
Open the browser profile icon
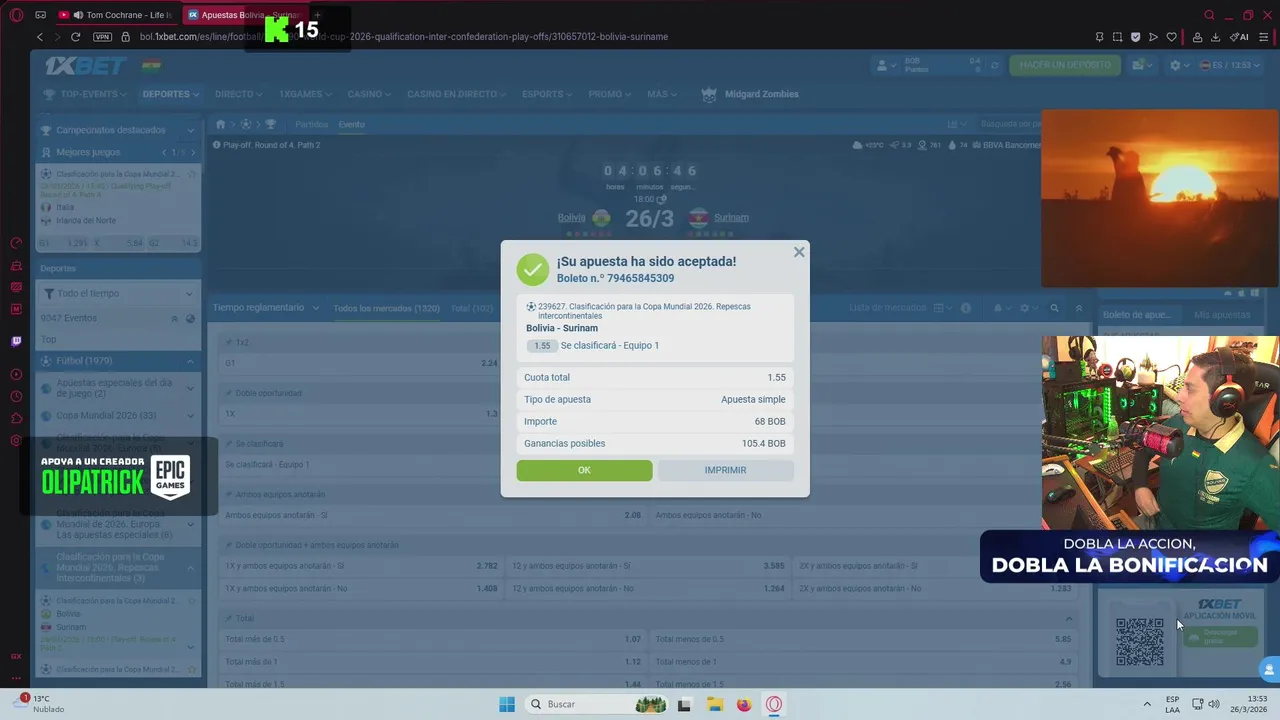tap(1197, 37)
